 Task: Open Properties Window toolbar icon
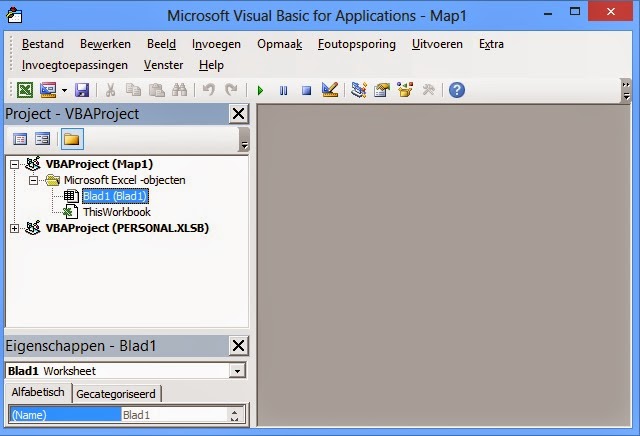[382, 90]
